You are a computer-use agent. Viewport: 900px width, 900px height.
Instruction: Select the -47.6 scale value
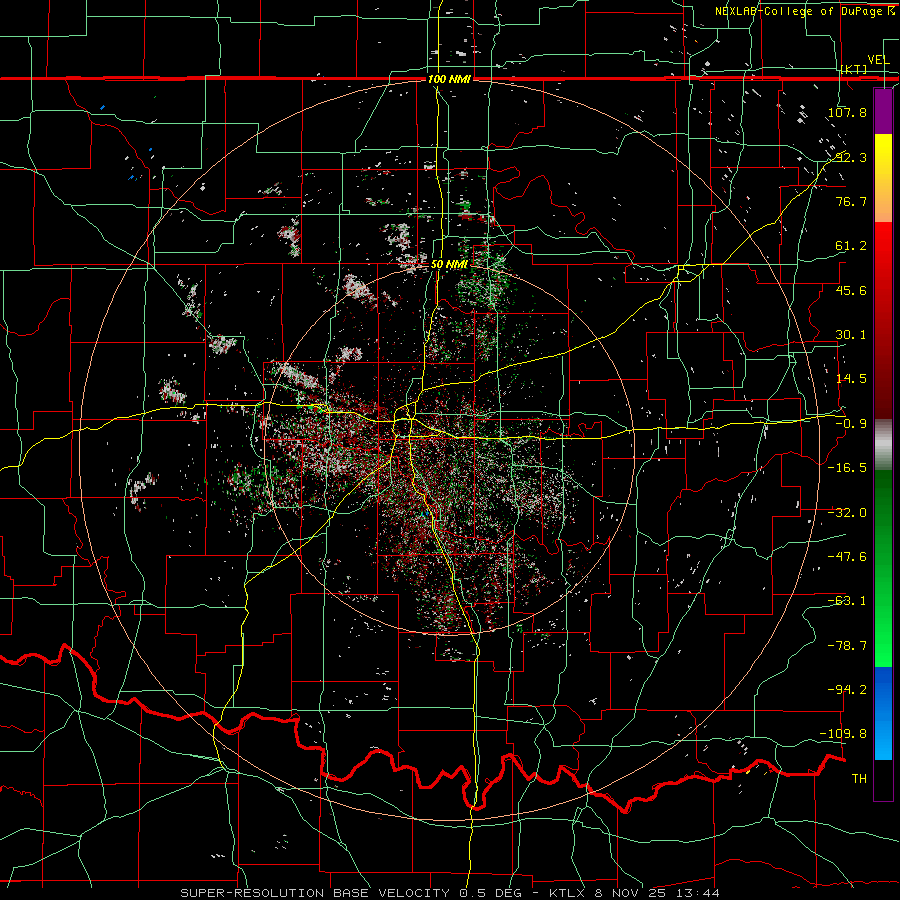click(x=847, y=557)
